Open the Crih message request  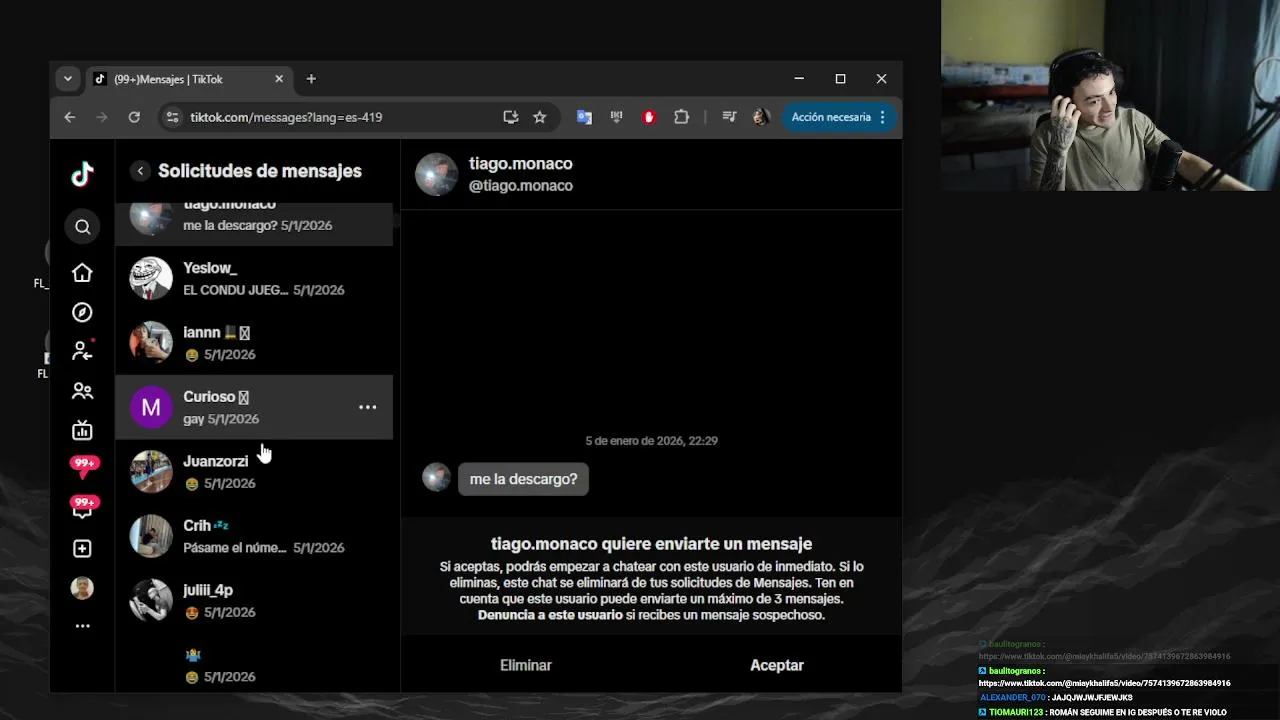click(x=254, y=536)
